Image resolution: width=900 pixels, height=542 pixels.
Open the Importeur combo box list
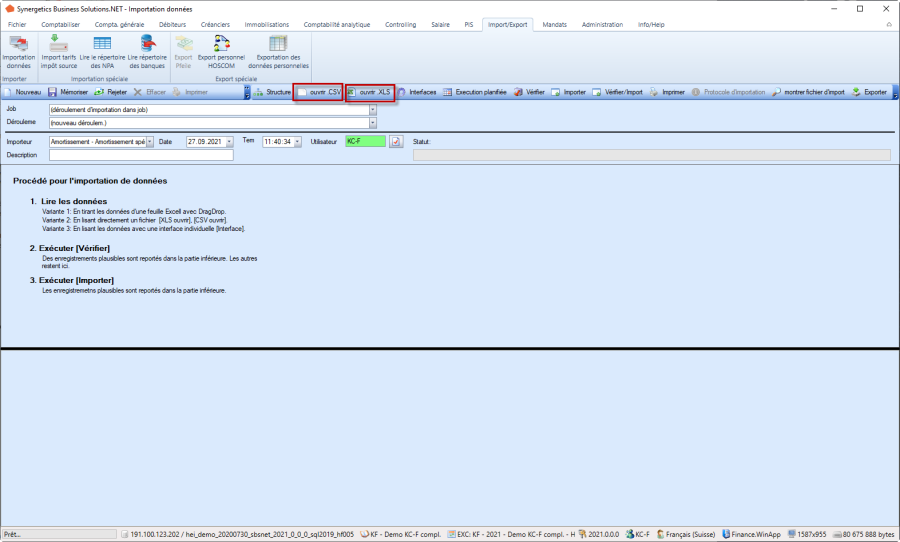click(x=150, y=142)
